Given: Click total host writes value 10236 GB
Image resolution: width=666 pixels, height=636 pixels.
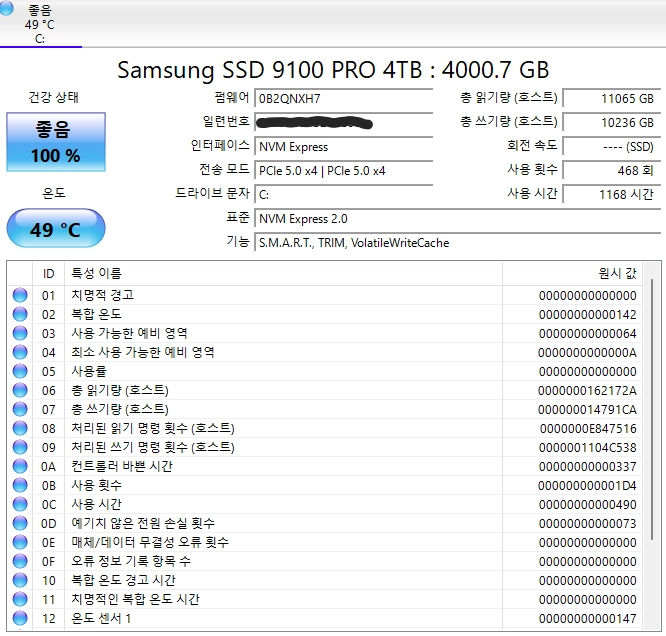Looking at the screenshot, I should point(612,123).
